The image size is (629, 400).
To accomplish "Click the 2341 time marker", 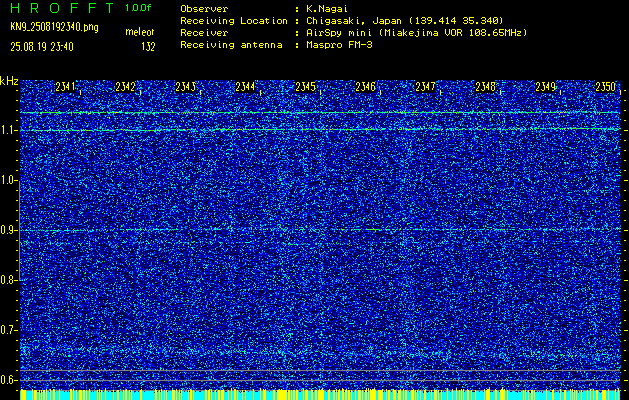I will (x=65, y=87).
